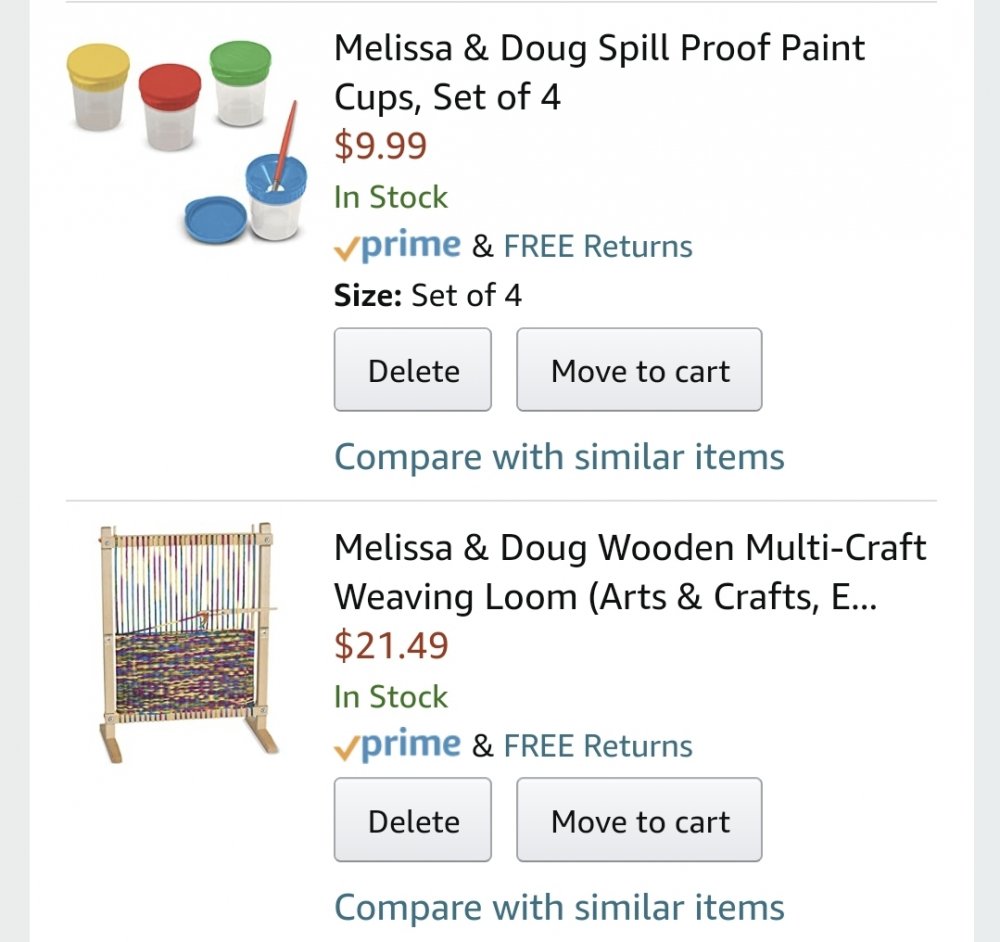The width and height of the screenshot is (1000, 942).
Task: Open the Melissa & Doug Spill Proof Paint Cups title
Action: coord(599,72)
